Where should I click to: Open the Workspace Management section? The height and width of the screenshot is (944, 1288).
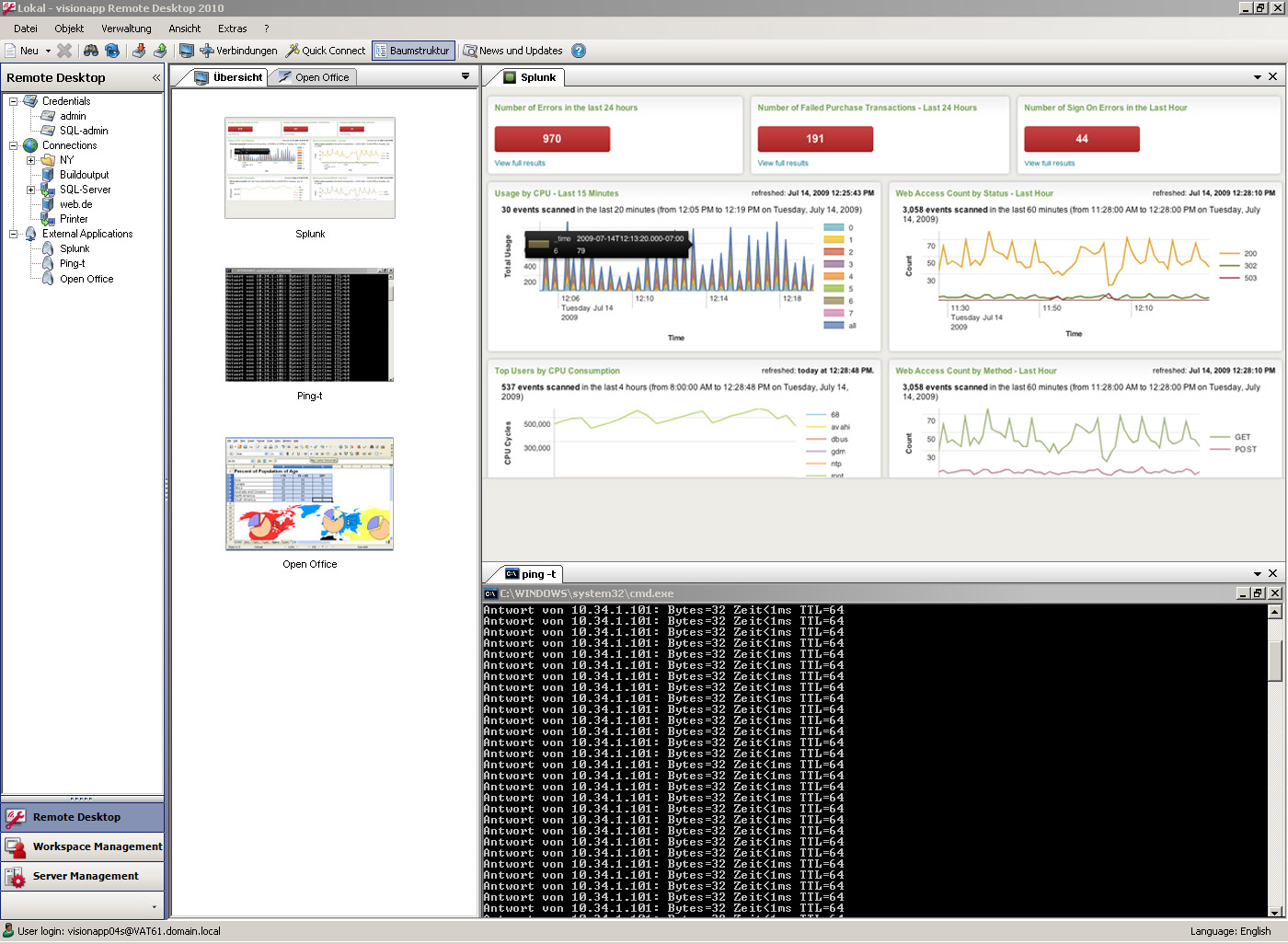[83, 846]
